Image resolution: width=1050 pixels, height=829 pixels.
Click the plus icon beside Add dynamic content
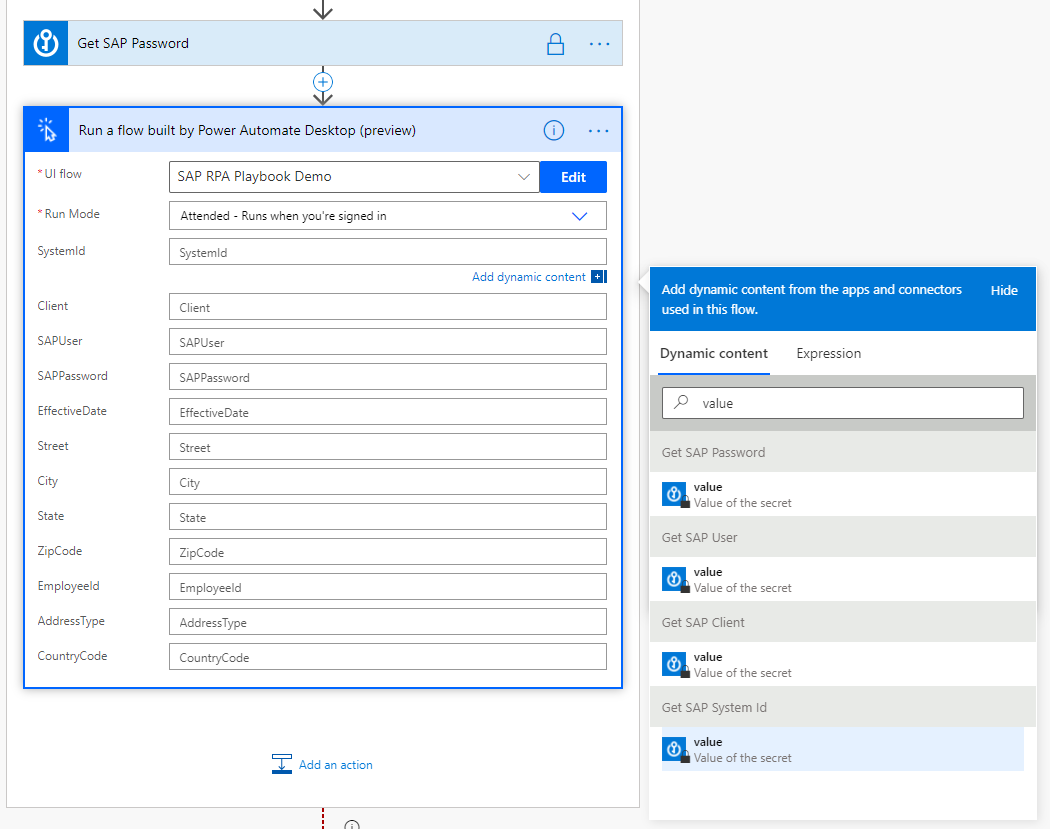pos(598,277)
